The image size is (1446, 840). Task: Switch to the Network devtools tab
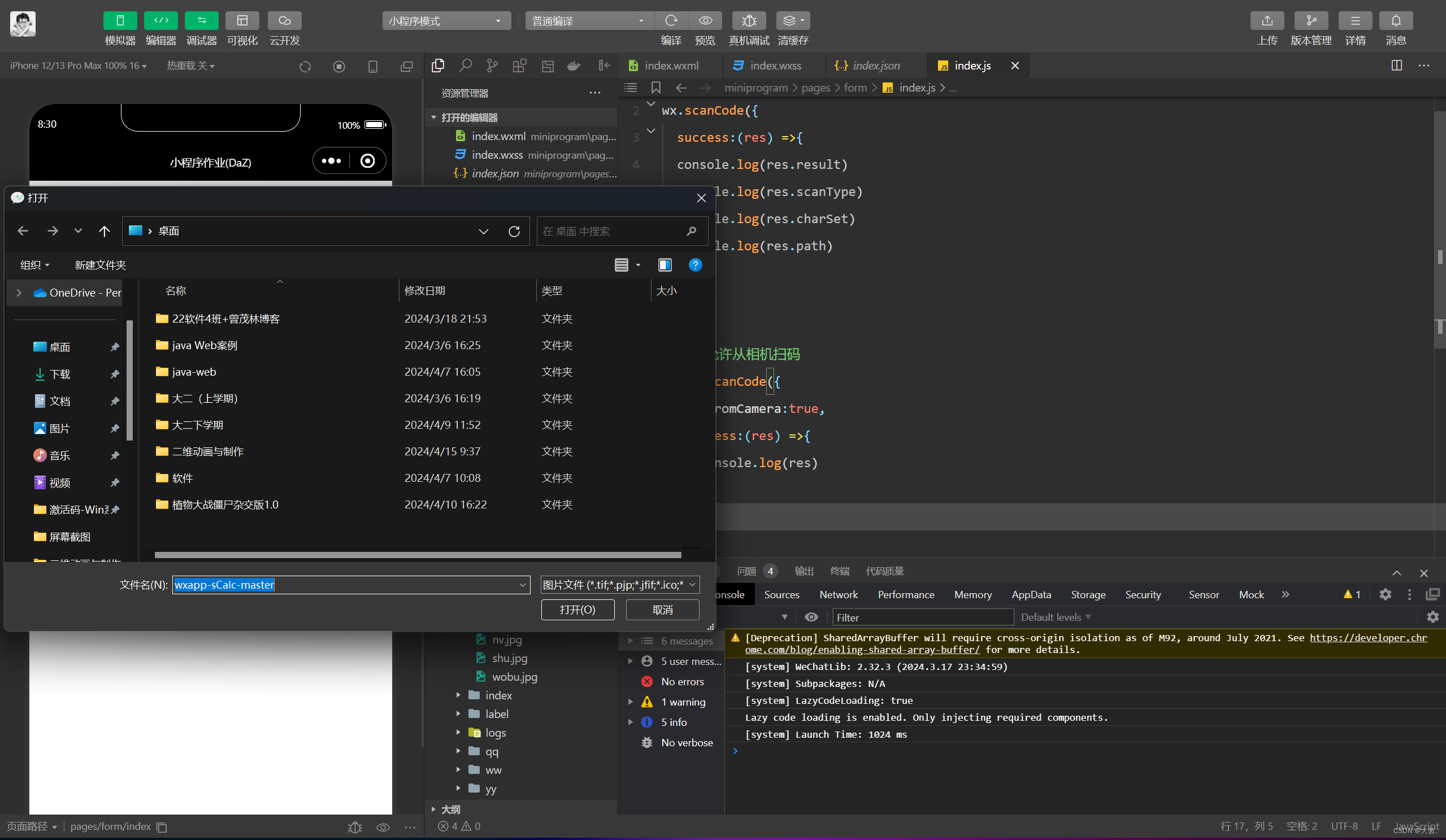point(838,594)
